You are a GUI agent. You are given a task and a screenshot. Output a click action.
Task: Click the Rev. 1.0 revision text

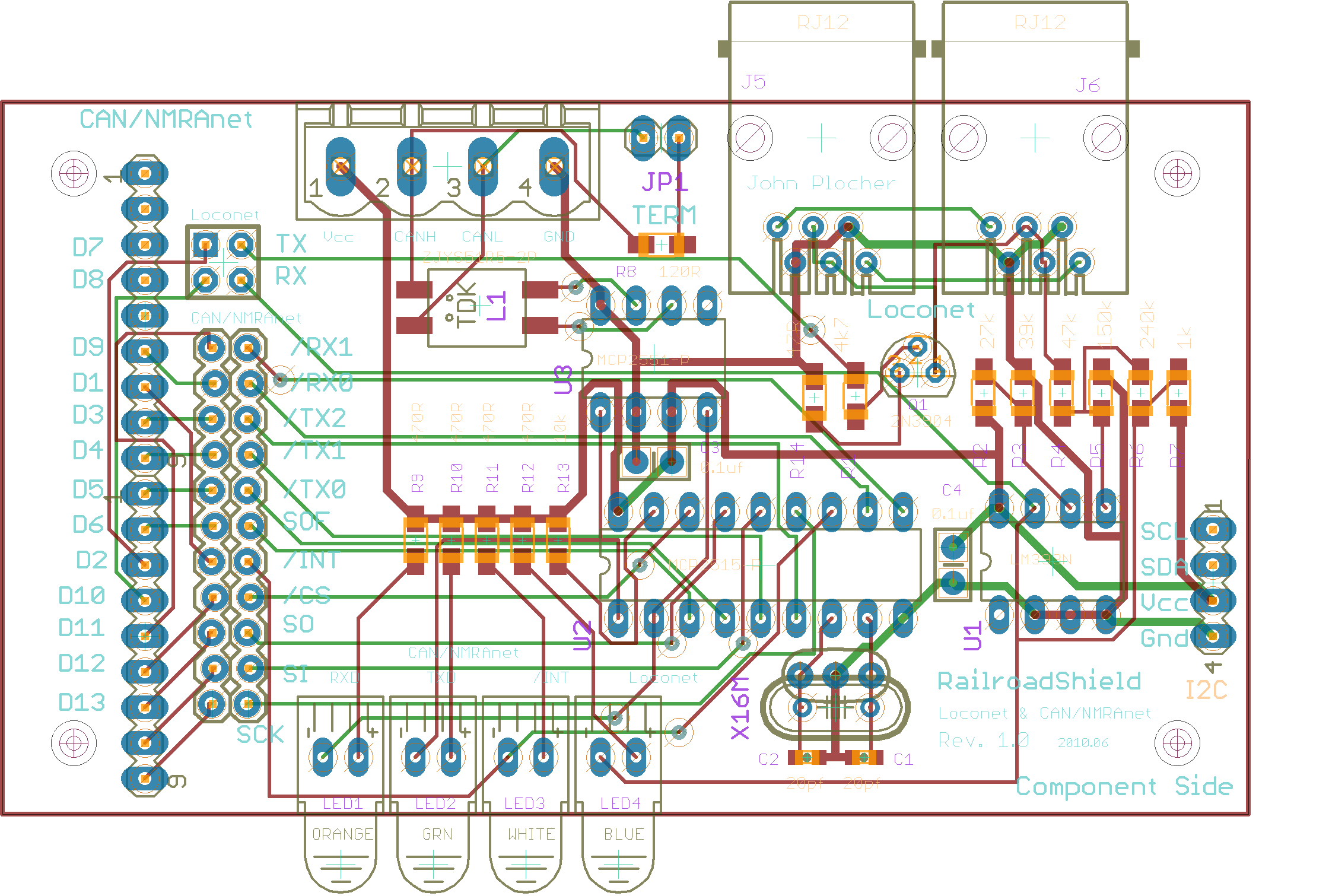(983, 741)
